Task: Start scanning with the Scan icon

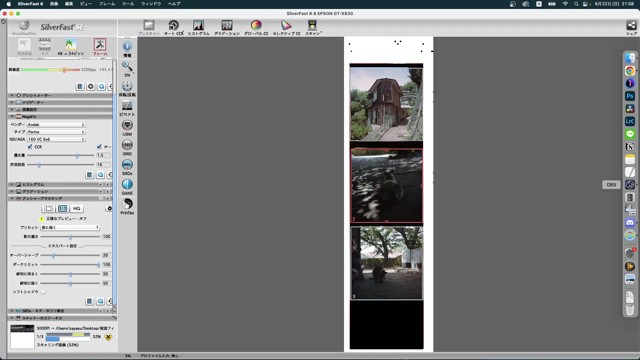Action: [x=313, y=25]
